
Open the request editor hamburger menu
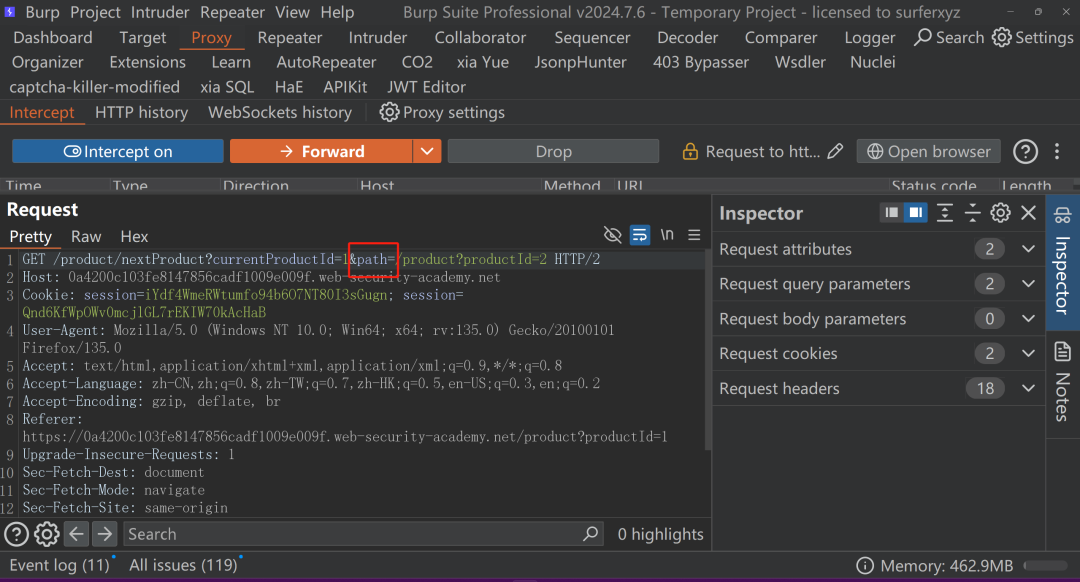pos(694,235)
